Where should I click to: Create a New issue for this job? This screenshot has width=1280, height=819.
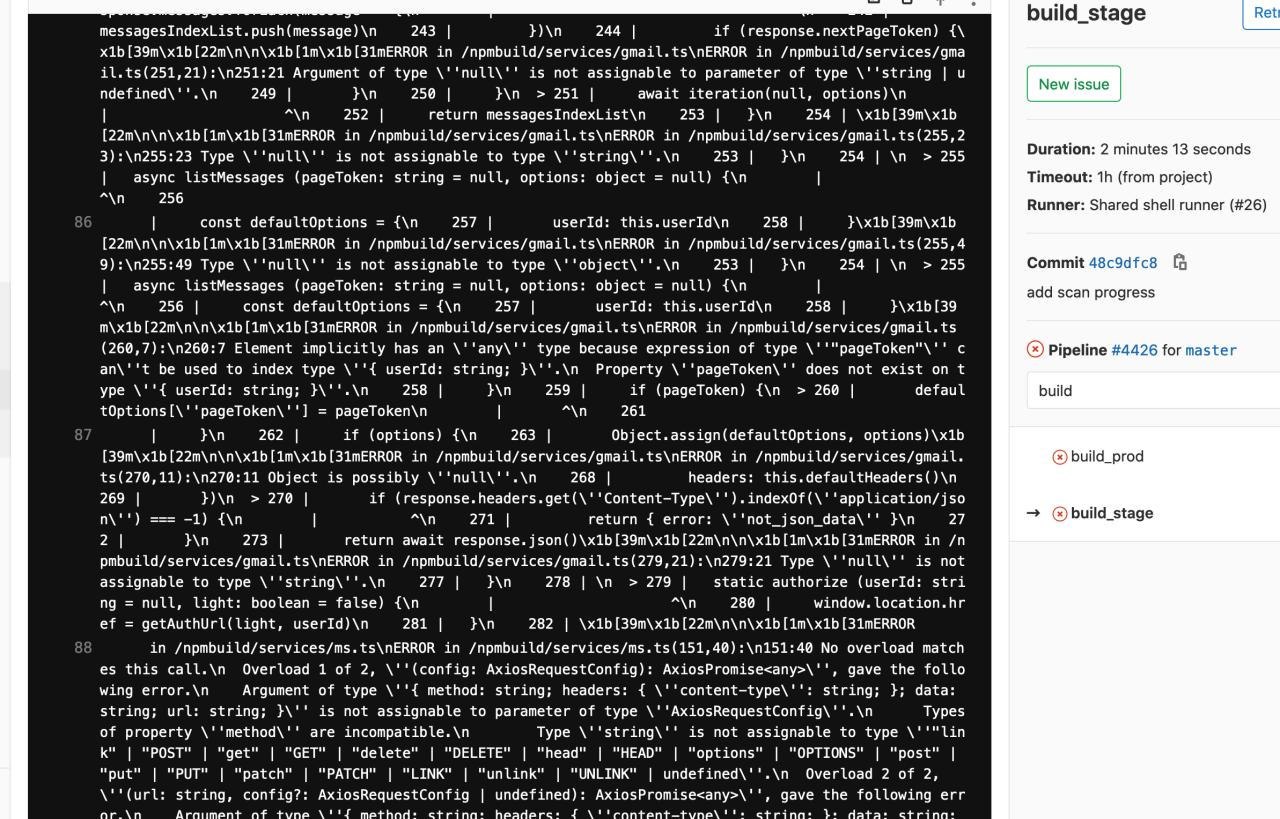pos(1074,84)
